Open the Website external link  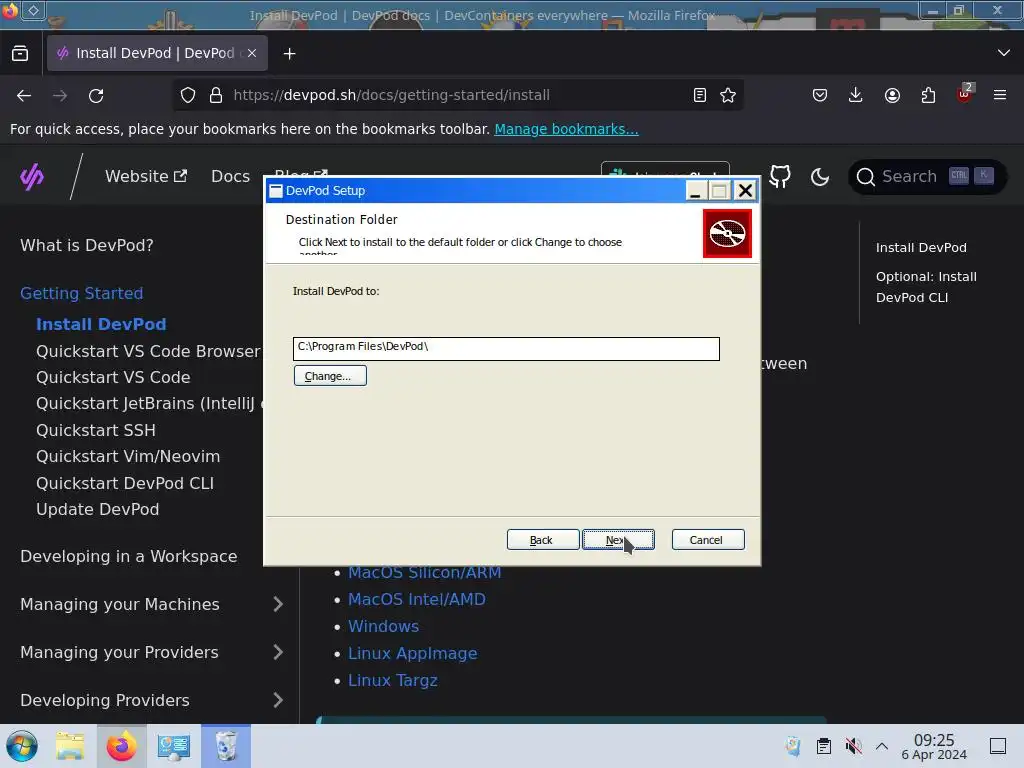click(x=146, y=176)
